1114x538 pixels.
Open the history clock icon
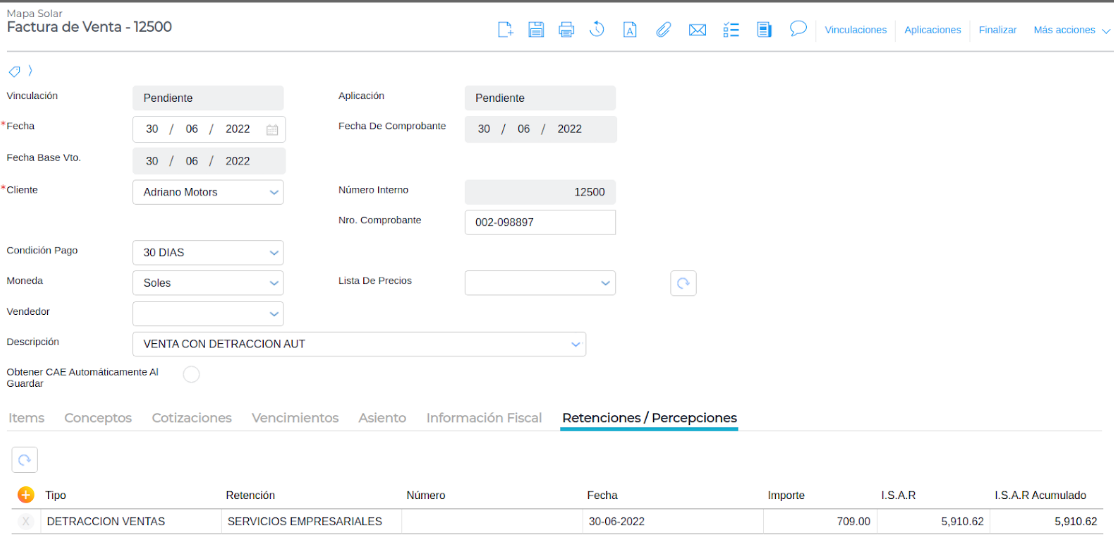597,30
